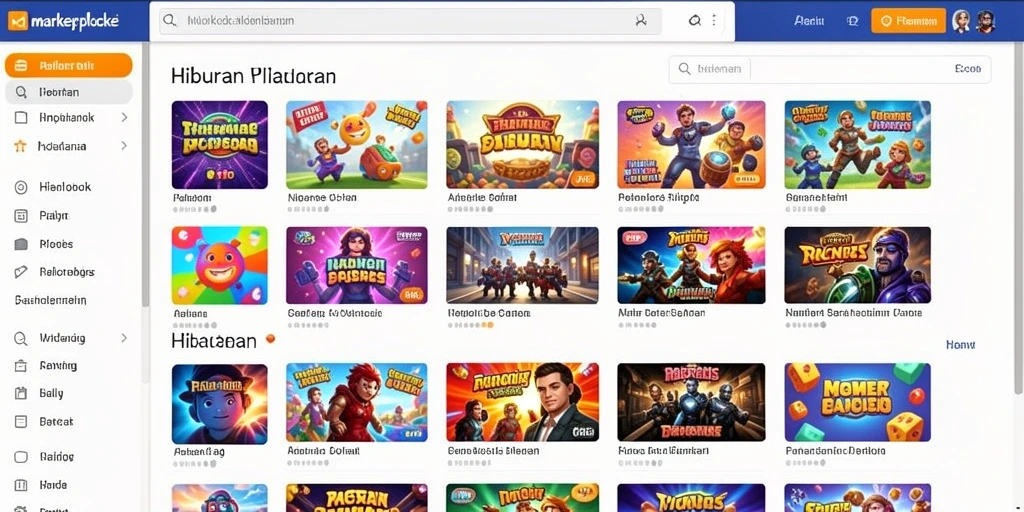This screenshot has width=1024, height=512.
Task: Click the square icon beside 'Hnpohanok'
Action: tap(21, 118)
